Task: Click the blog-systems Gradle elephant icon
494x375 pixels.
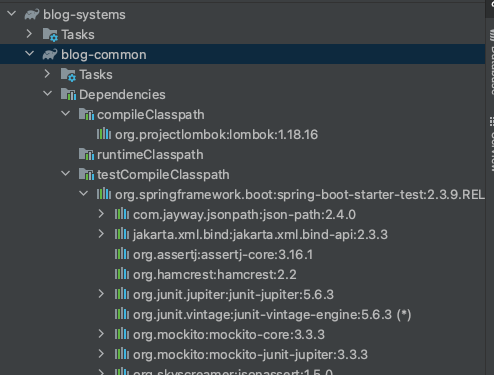Action: coord(32,14)
